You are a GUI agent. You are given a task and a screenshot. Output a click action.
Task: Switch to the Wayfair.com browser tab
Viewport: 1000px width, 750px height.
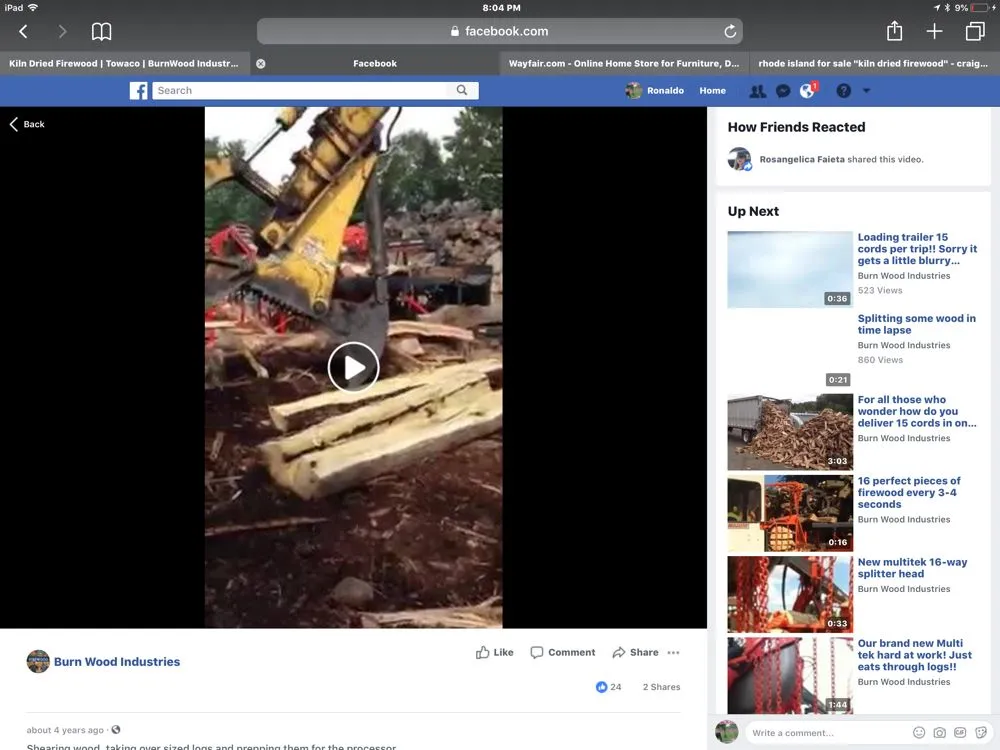pos(623,63)
